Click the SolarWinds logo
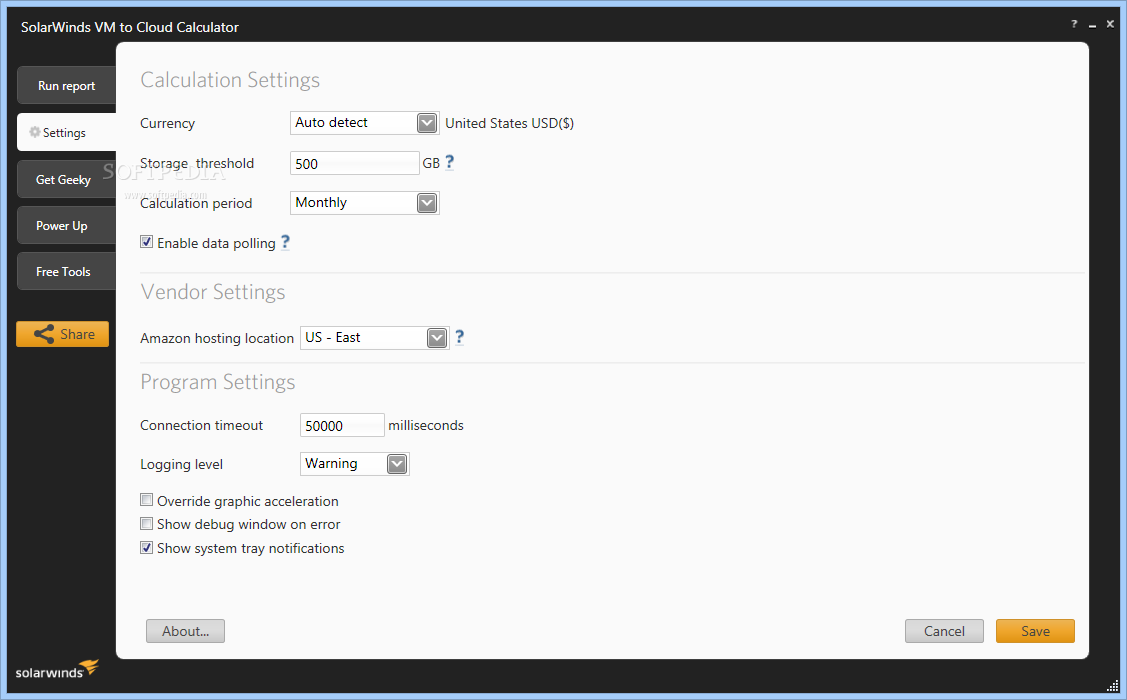Viewport: 1127px width, 700px height. pyautogui.click(x=57, y=670)
